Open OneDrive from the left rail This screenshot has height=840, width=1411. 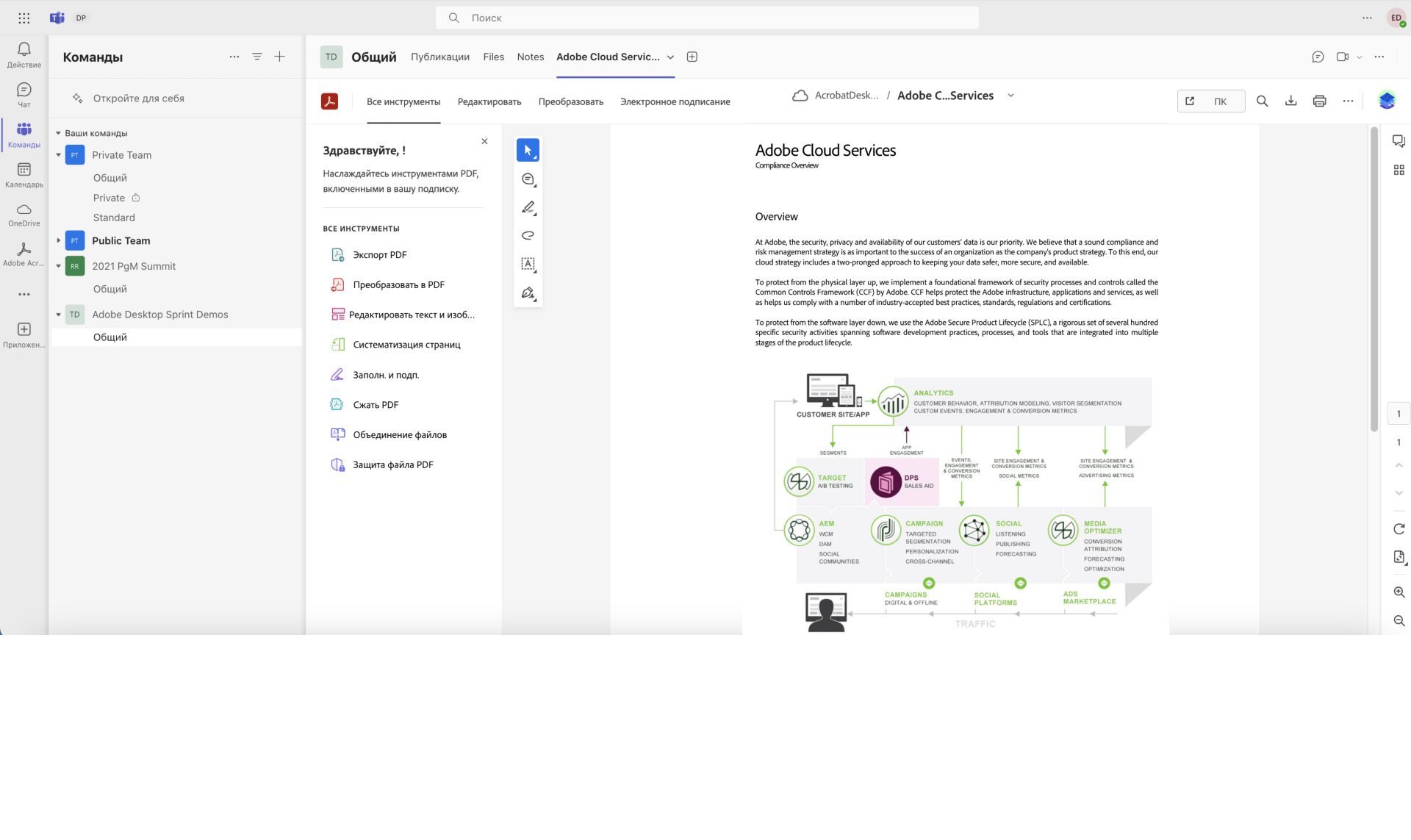click(24, 215)
